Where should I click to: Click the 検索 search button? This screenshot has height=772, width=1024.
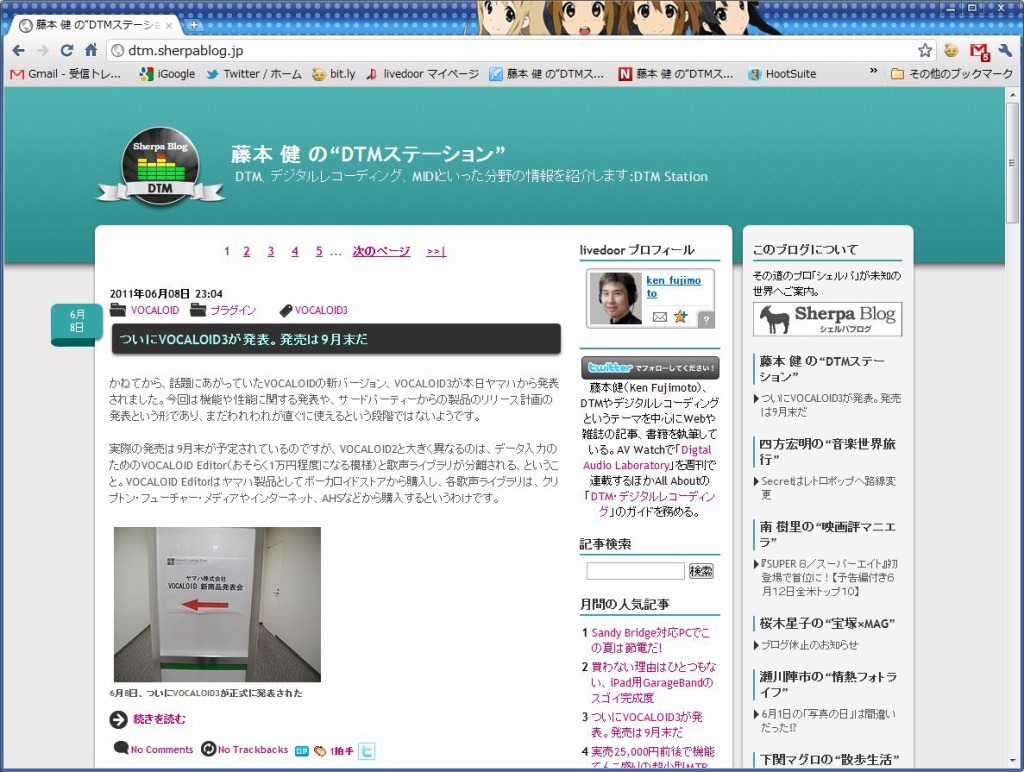pos(701,571)
